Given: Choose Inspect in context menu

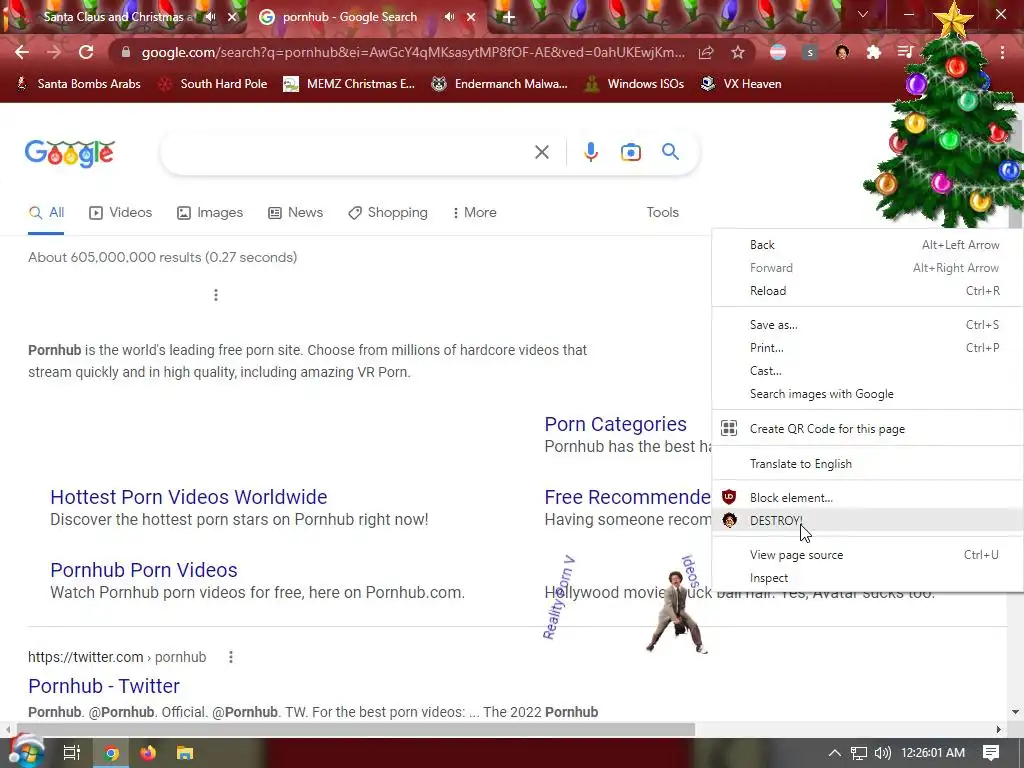Looking at the screenshot, I should 867,579.
